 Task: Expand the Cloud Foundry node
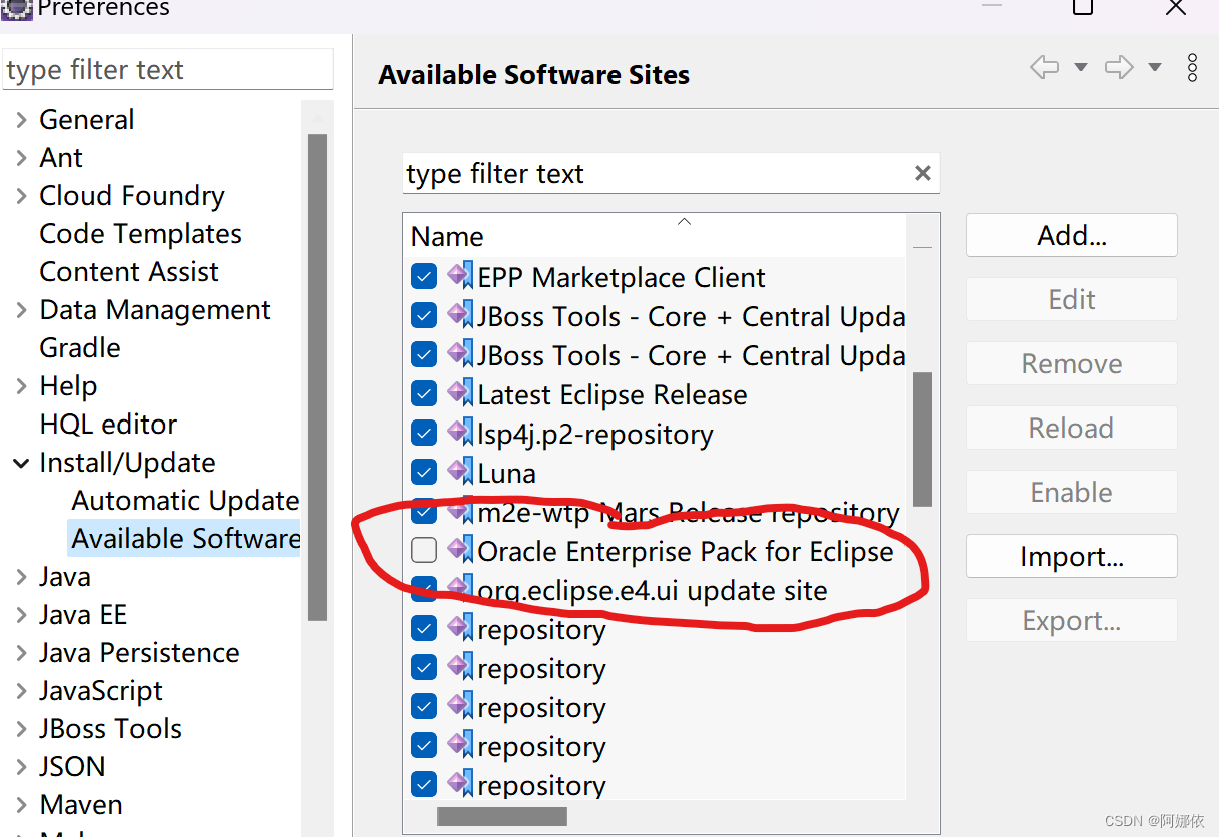coord(21,196)
